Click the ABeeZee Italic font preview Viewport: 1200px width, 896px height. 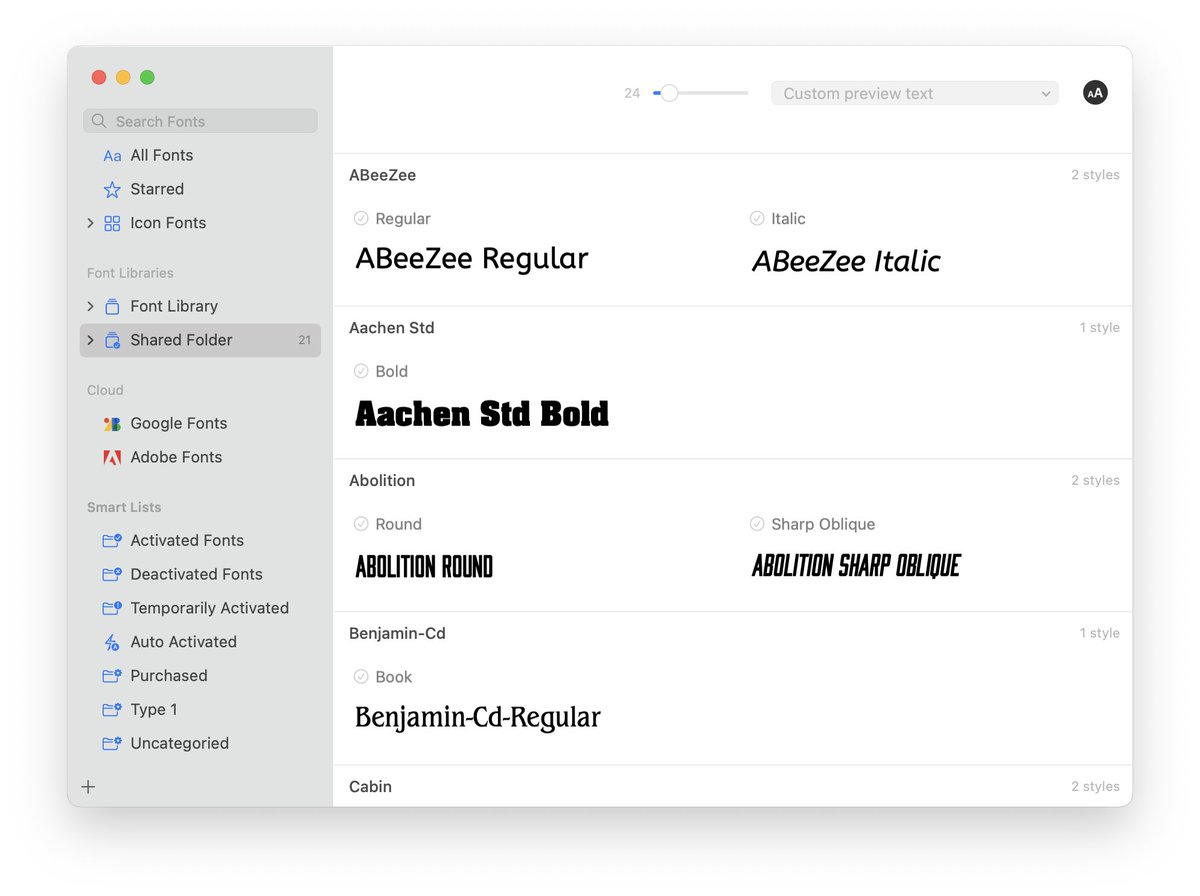point(846,261)
